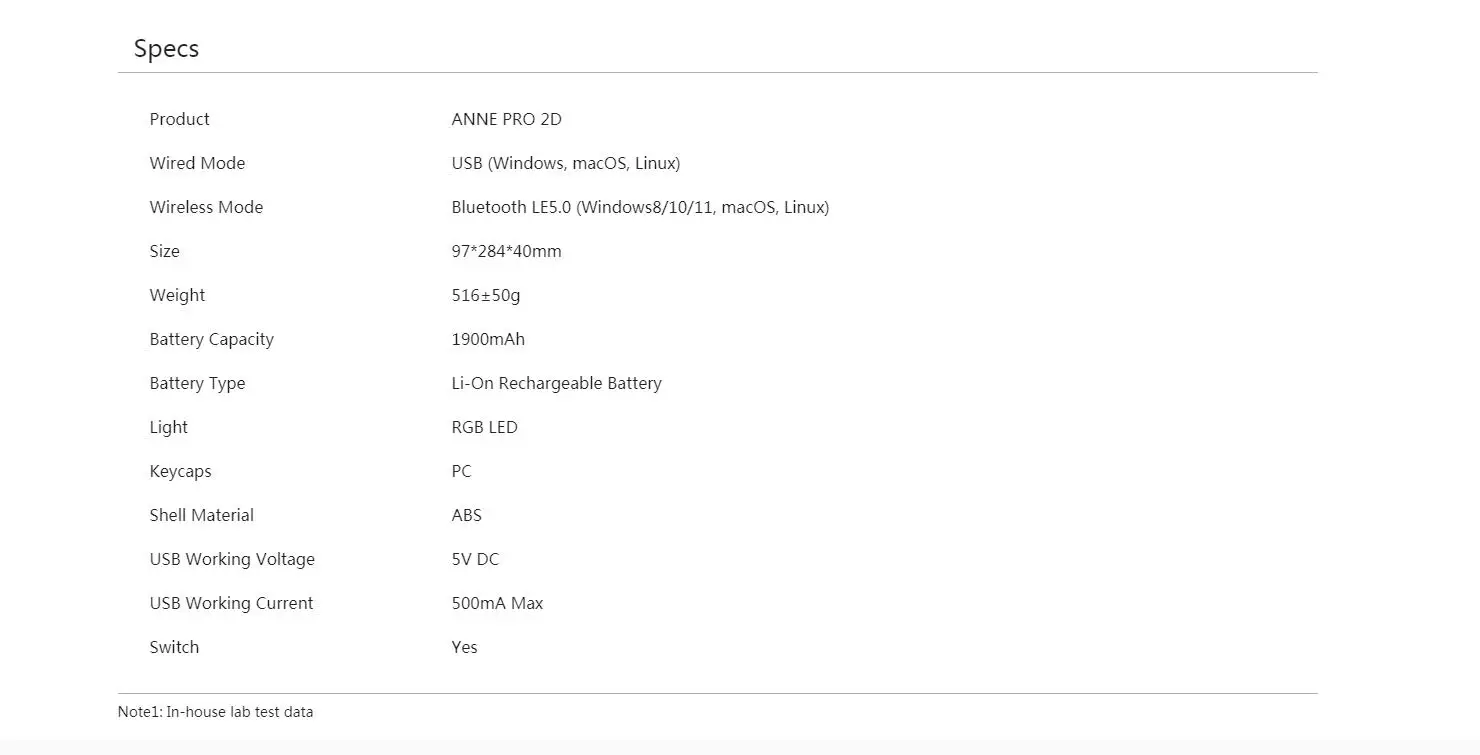Click the Switch row label
This screenshot has width=1480, height=755.
tap(174, 647)
